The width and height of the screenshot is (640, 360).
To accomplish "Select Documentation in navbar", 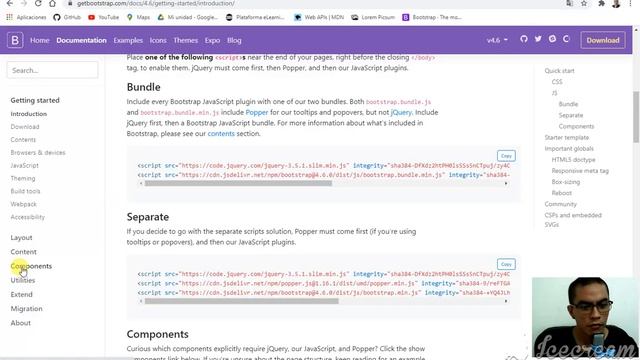I will [x=81, y=40].
